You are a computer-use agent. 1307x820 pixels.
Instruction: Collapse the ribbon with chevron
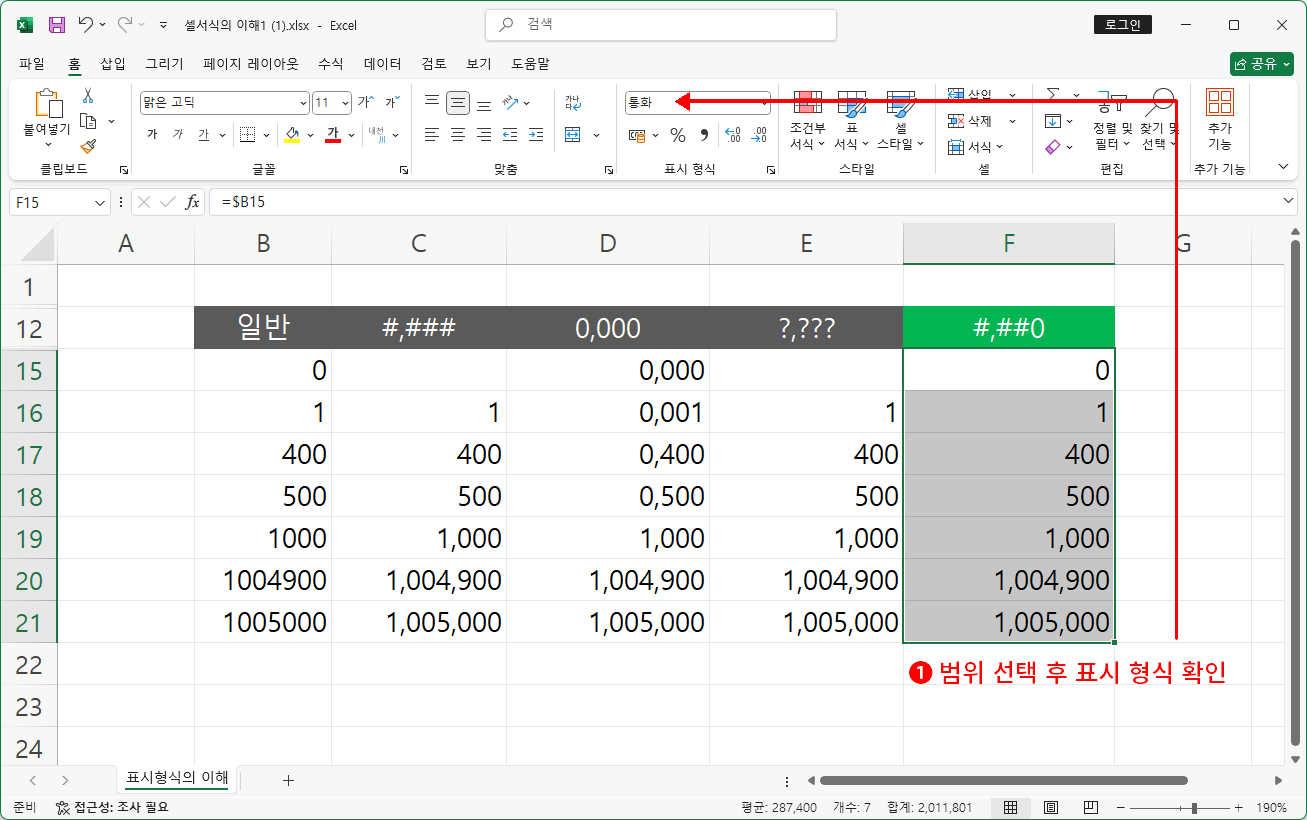[1284, 167]
